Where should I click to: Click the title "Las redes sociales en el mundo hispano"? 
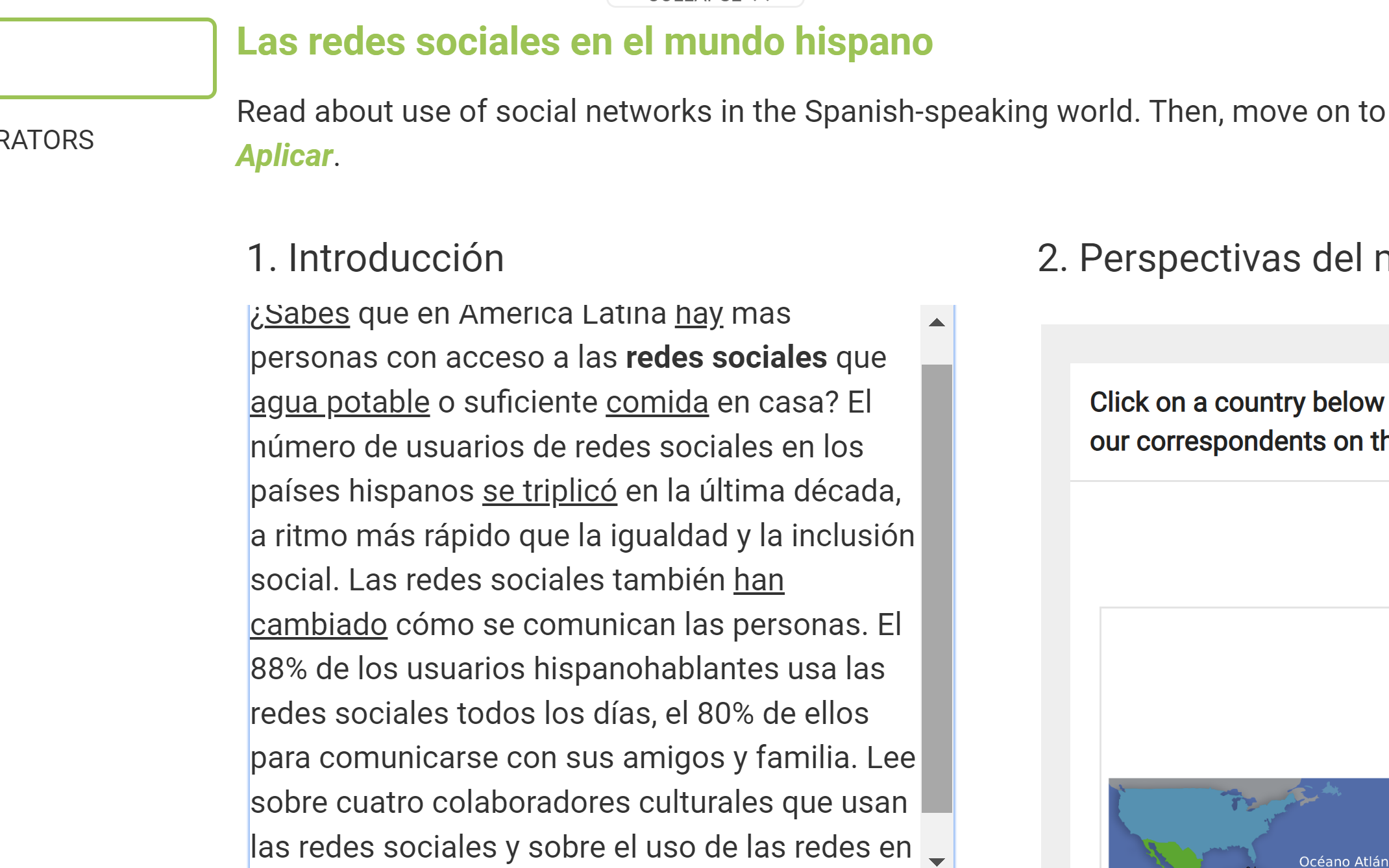[x=585, y=42]
